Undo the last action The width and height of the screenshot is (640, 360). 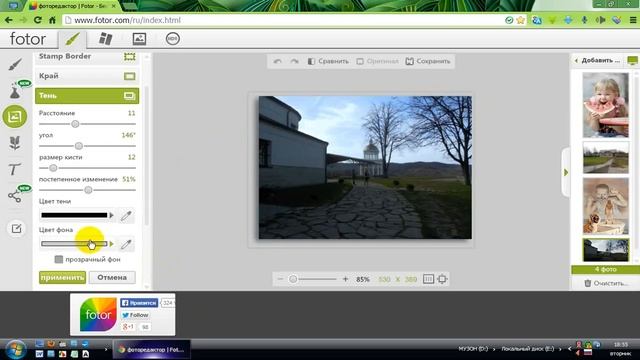tap(278, 61)
